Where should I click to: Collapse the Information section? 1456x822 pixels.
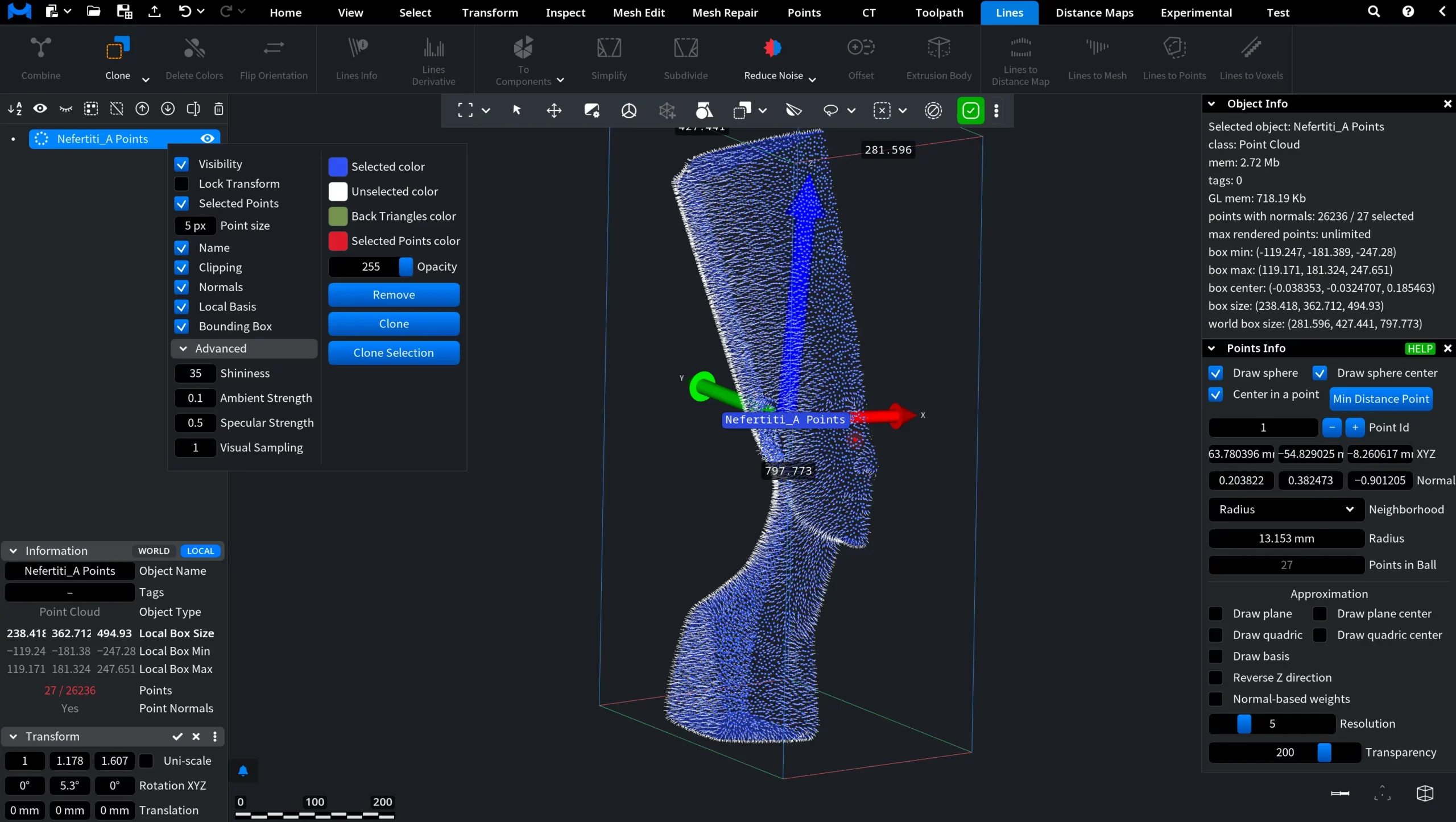pos(13,551)
